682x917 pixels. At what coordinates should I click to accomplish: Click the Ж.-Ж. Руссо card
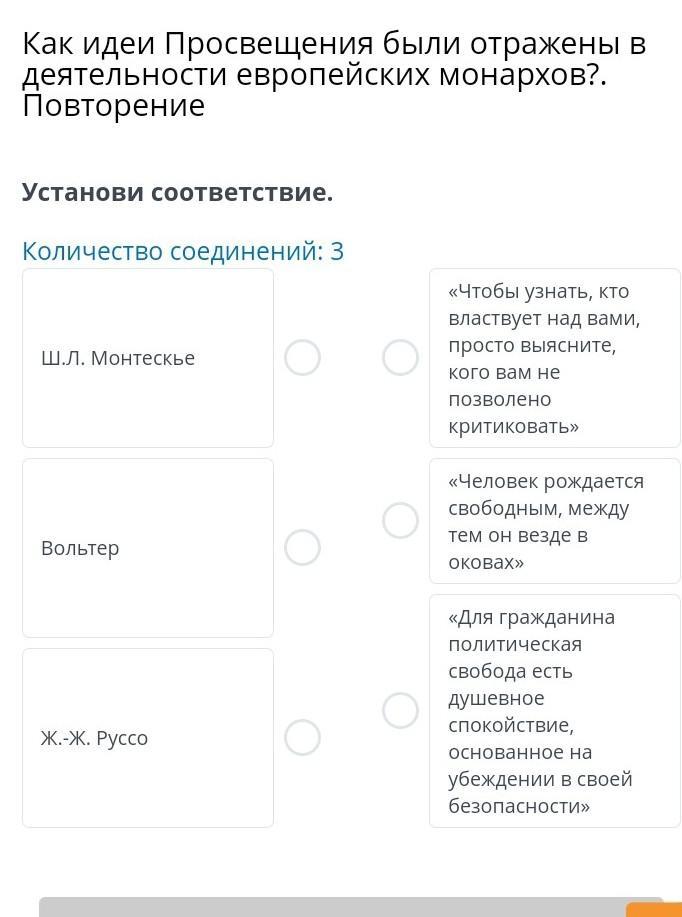click(x=148, y=738)
